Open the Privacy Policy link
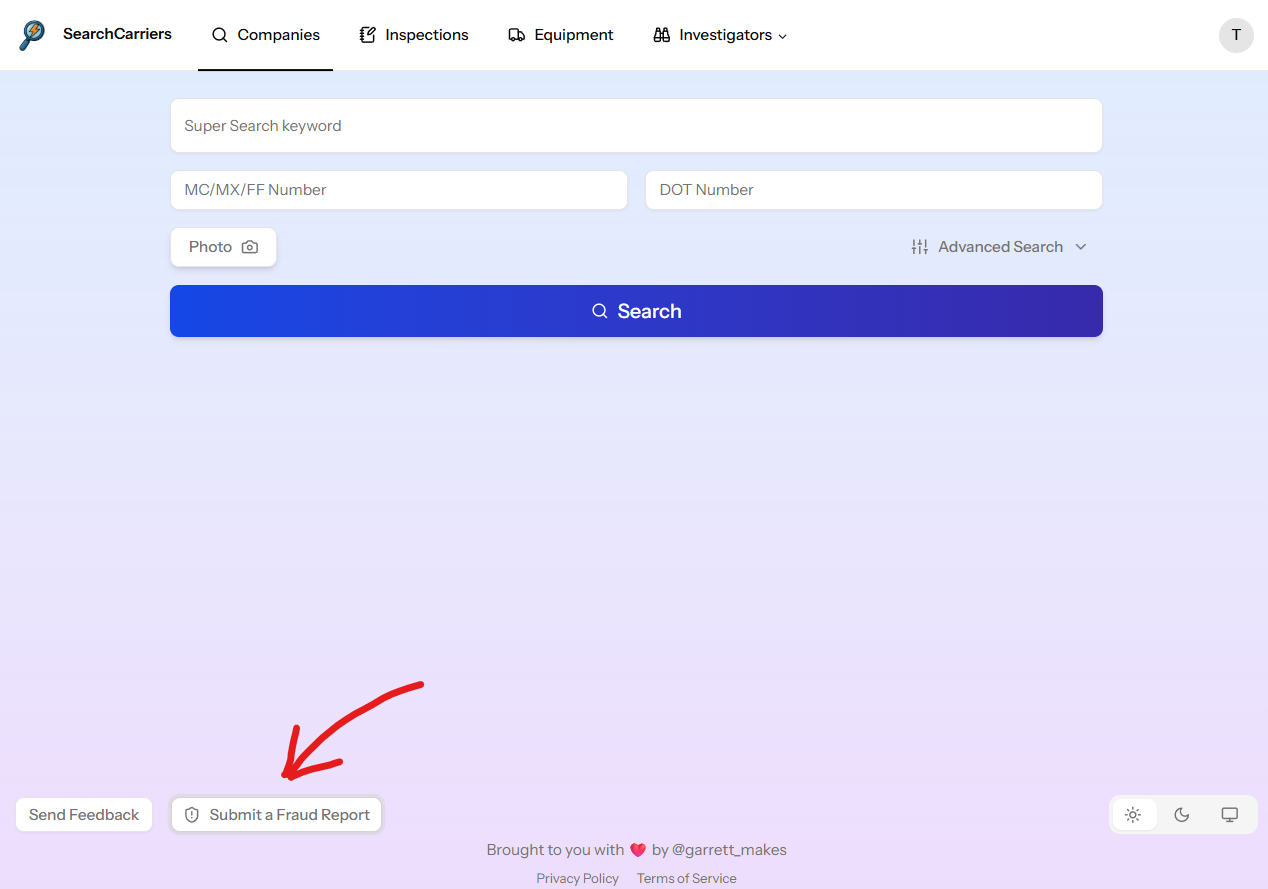 coord(577,877)
